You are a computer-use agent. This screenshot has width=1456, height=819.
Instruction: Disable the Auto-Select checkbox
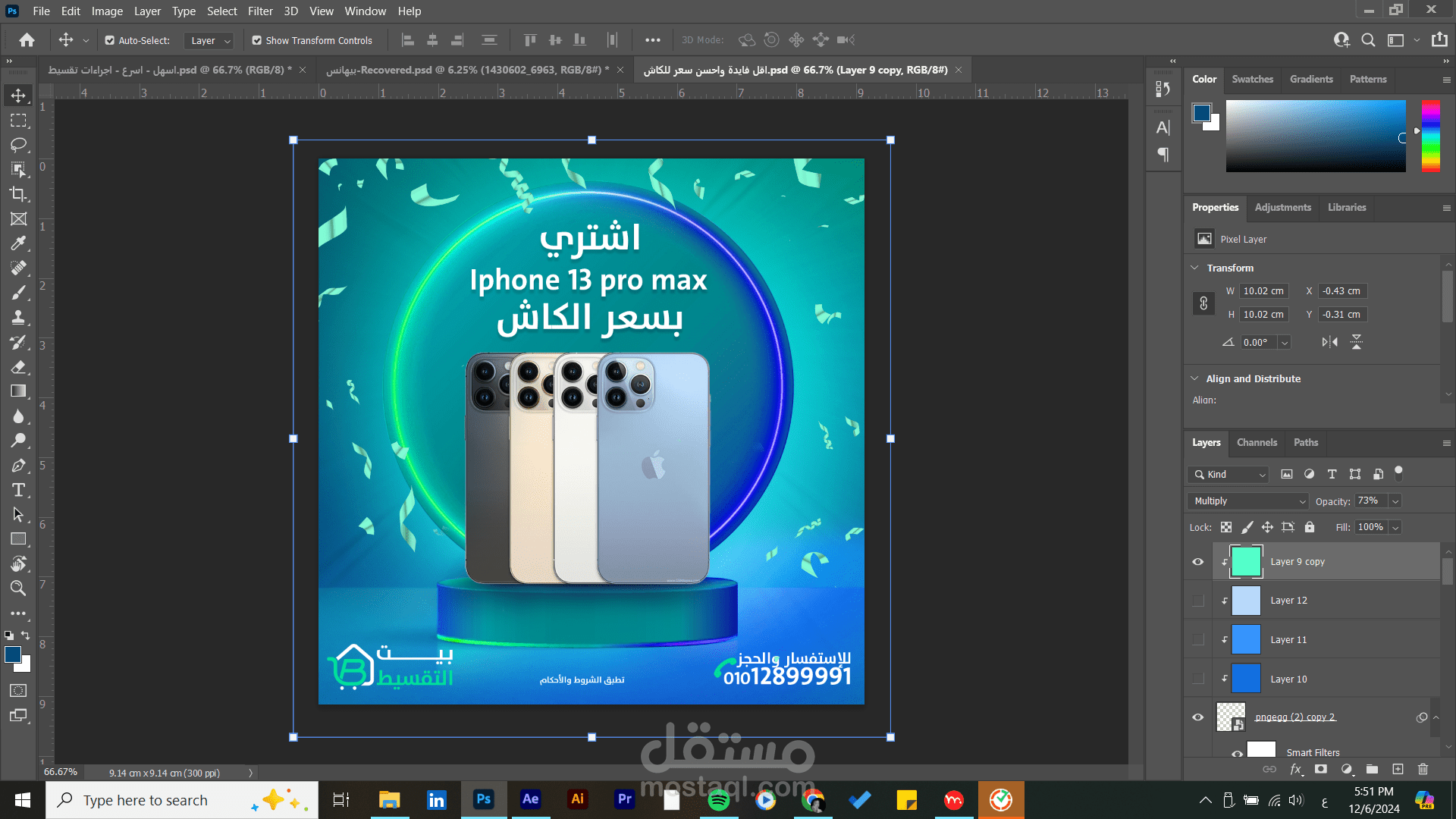click(110, 40)
